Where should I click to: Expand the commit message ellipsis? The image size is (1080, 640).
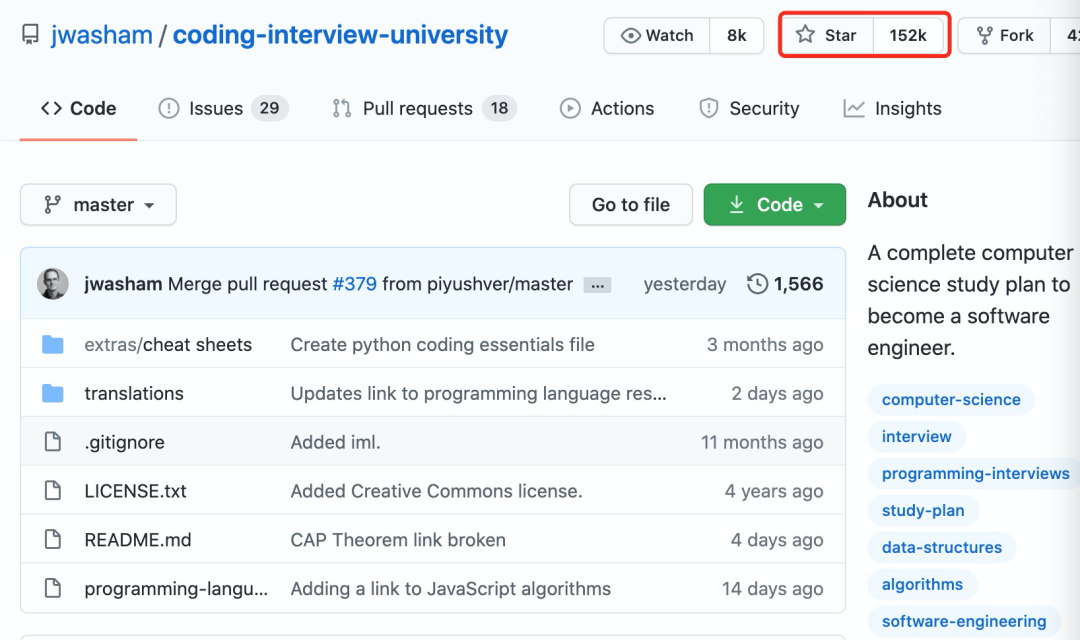pyautogui.click(x=597, y=285)
